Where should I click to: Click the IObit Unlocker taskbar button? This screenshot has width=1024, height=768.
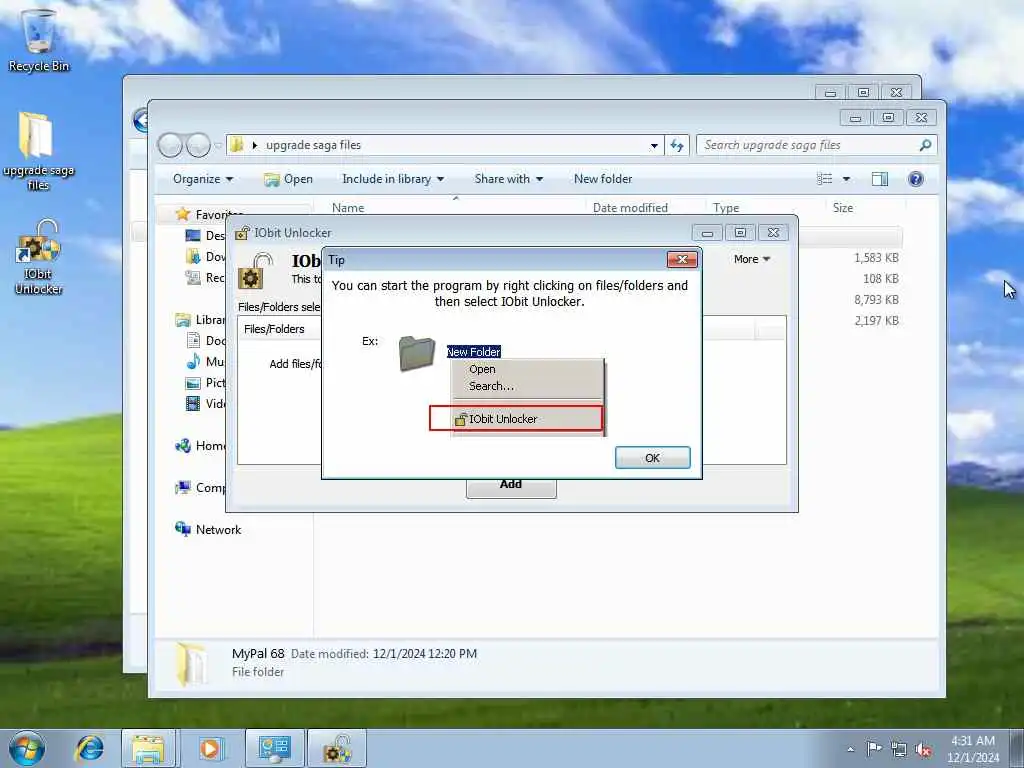point(337,748)
